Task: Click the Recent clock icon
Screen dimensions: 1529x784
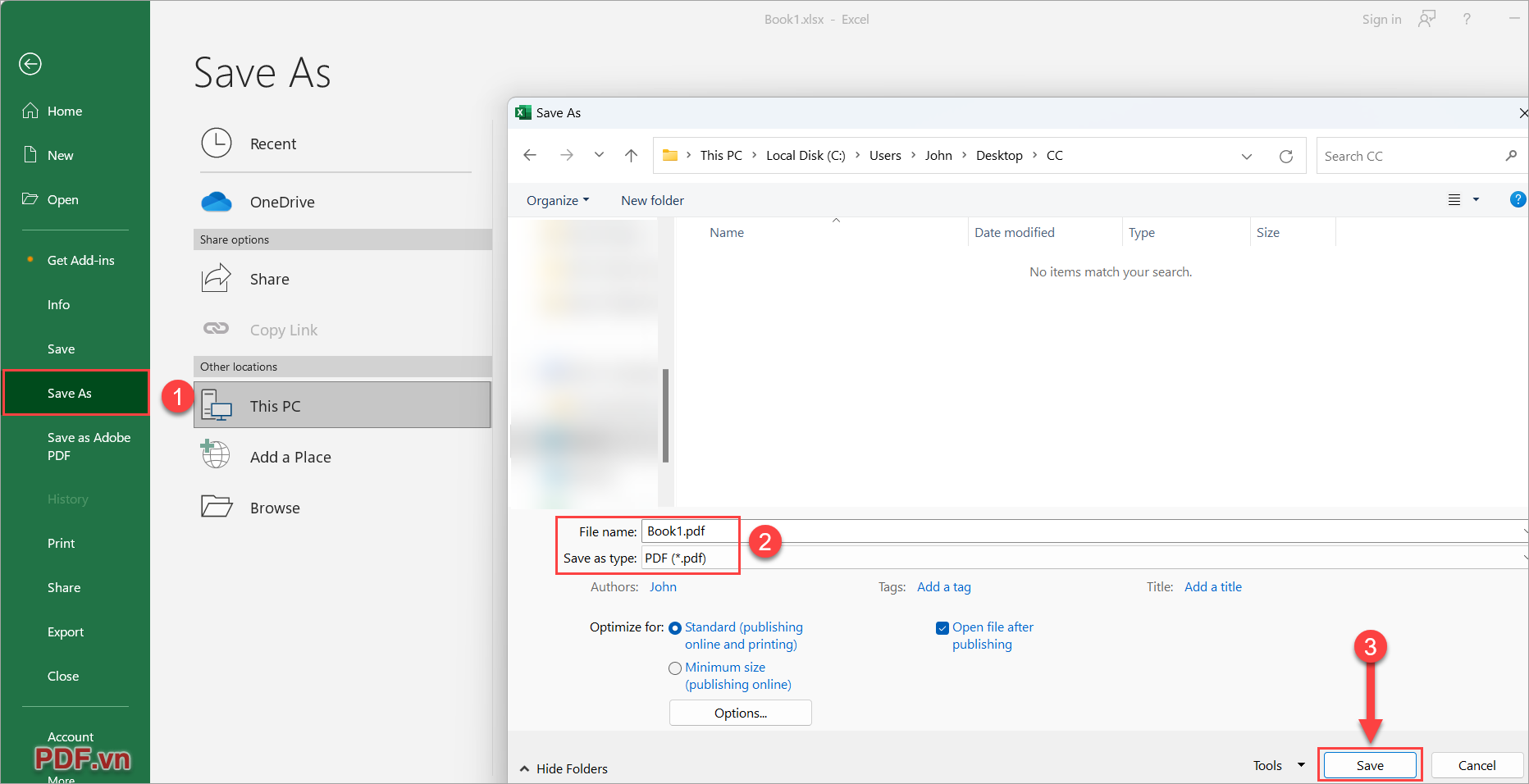Action: tap(217, 143)
